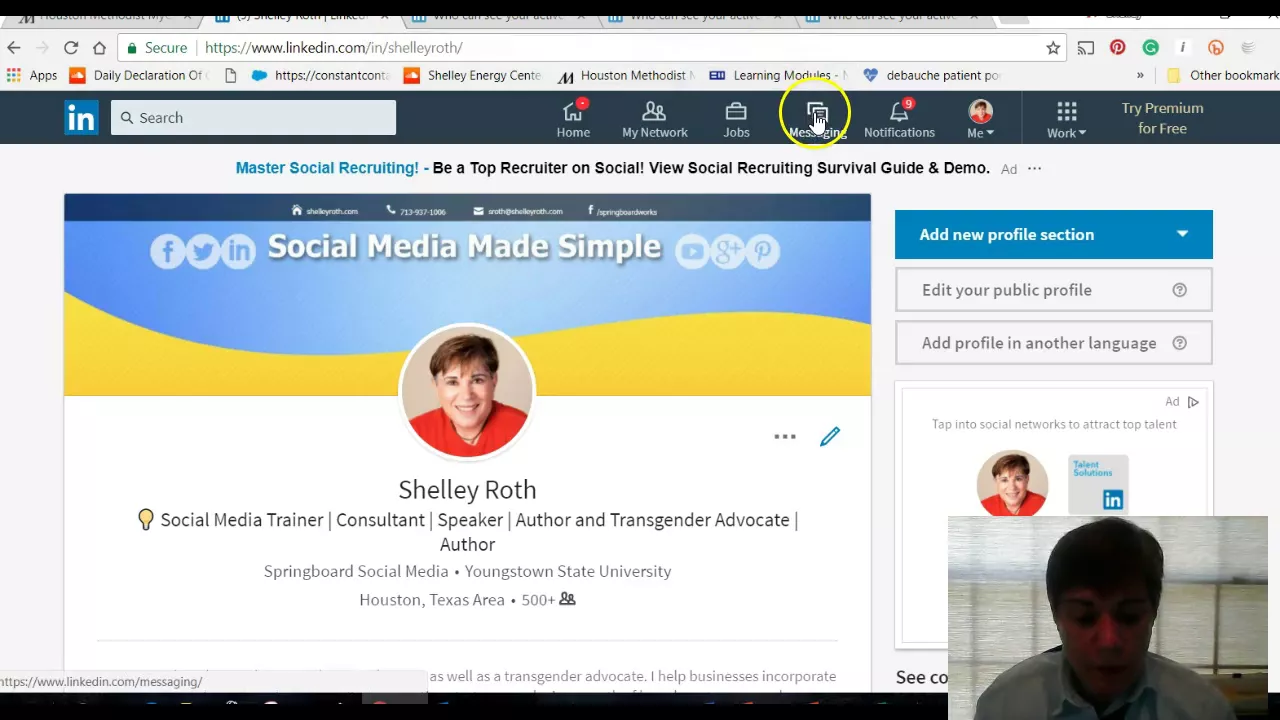
Task: Open Youngstown State University link
Action: (x=568, y=571)
